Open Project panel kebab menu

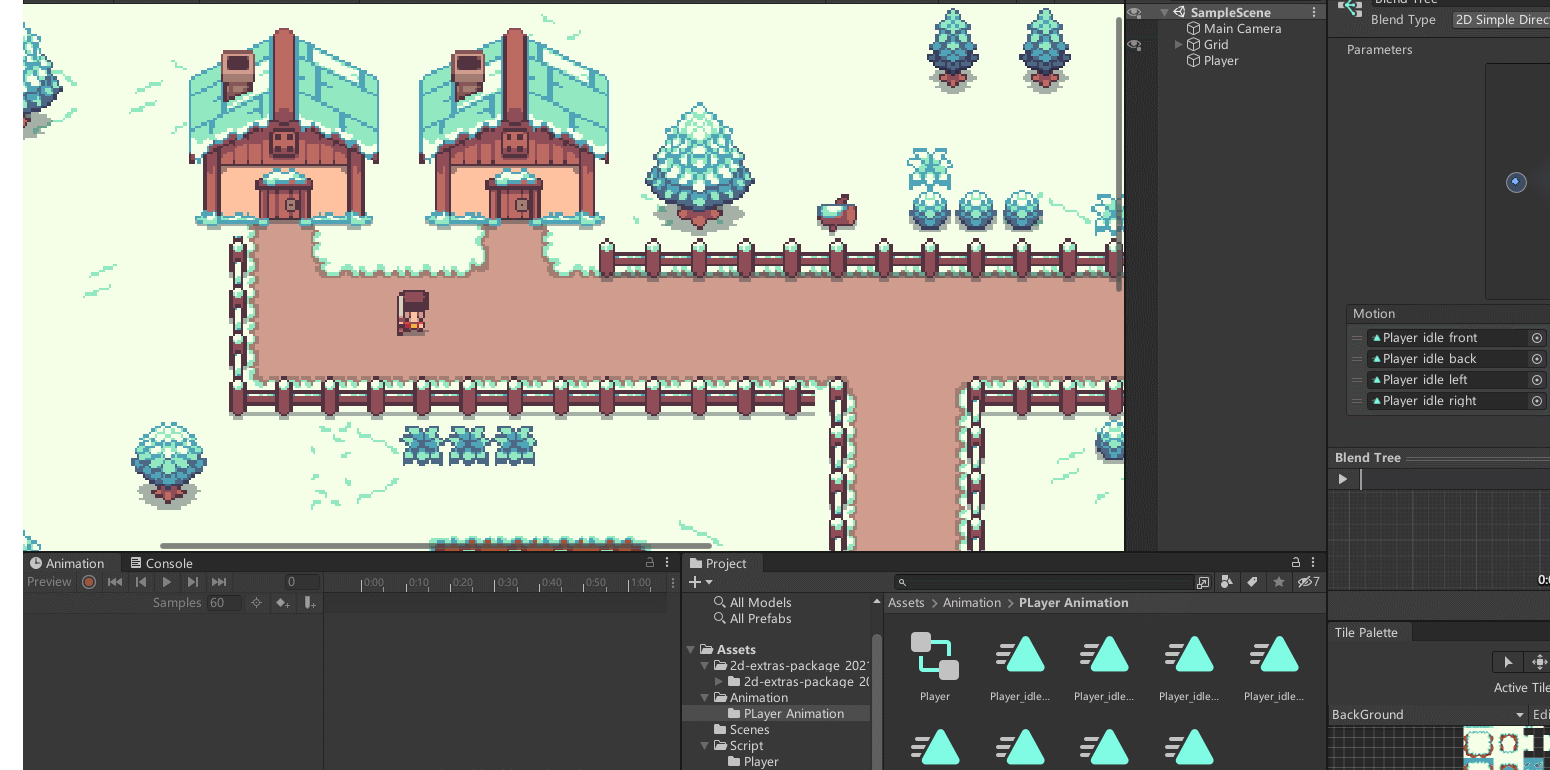(1315, 563)
